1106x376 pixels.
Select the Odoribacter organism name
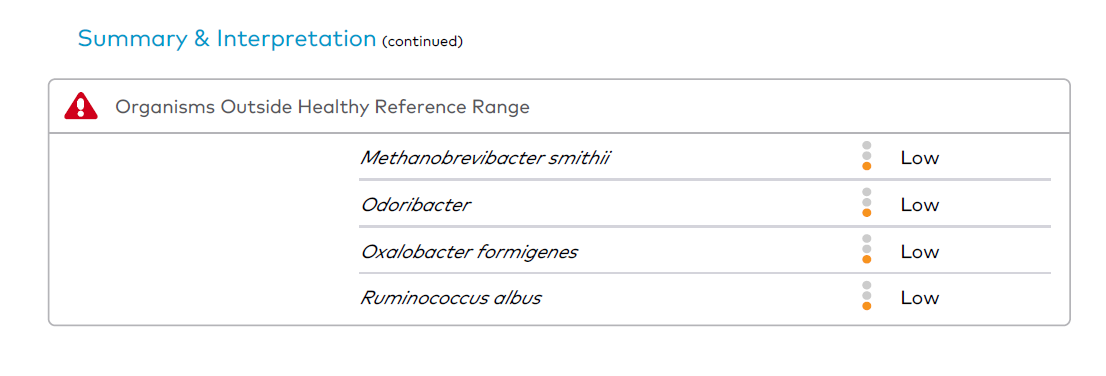coord(415,205)
